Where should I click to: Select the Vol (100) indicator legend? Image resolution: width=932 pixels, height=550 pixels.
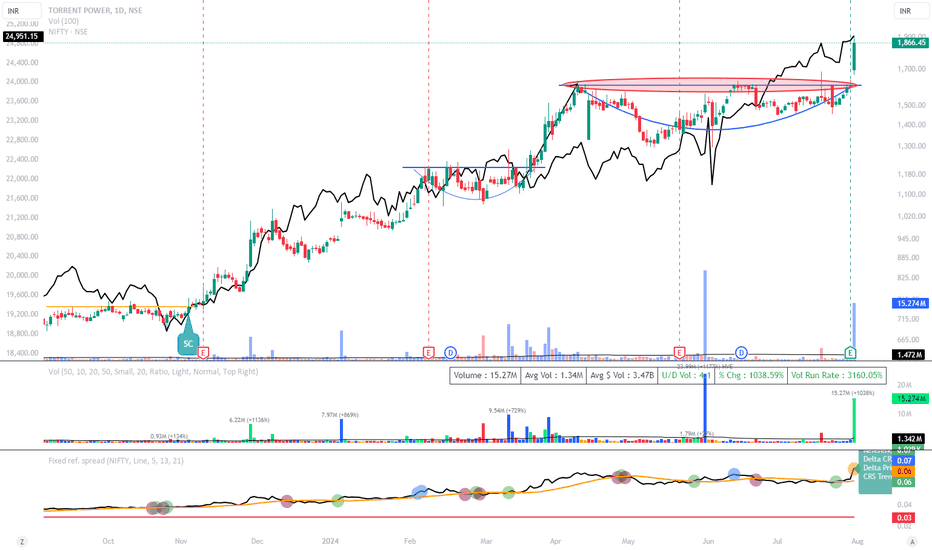click(64, 21)
